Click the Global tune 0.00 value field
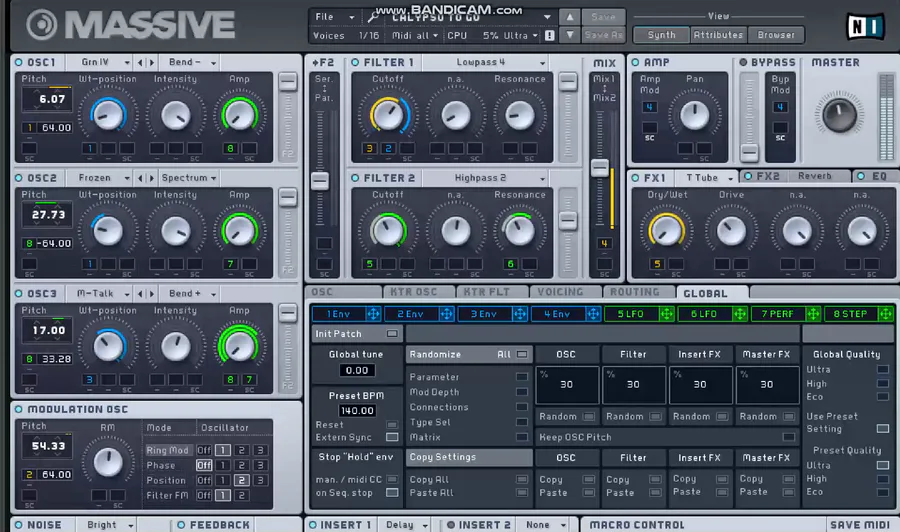Image resolution: width=900 pixels, height=532 pixels. [x=356, y=371]
